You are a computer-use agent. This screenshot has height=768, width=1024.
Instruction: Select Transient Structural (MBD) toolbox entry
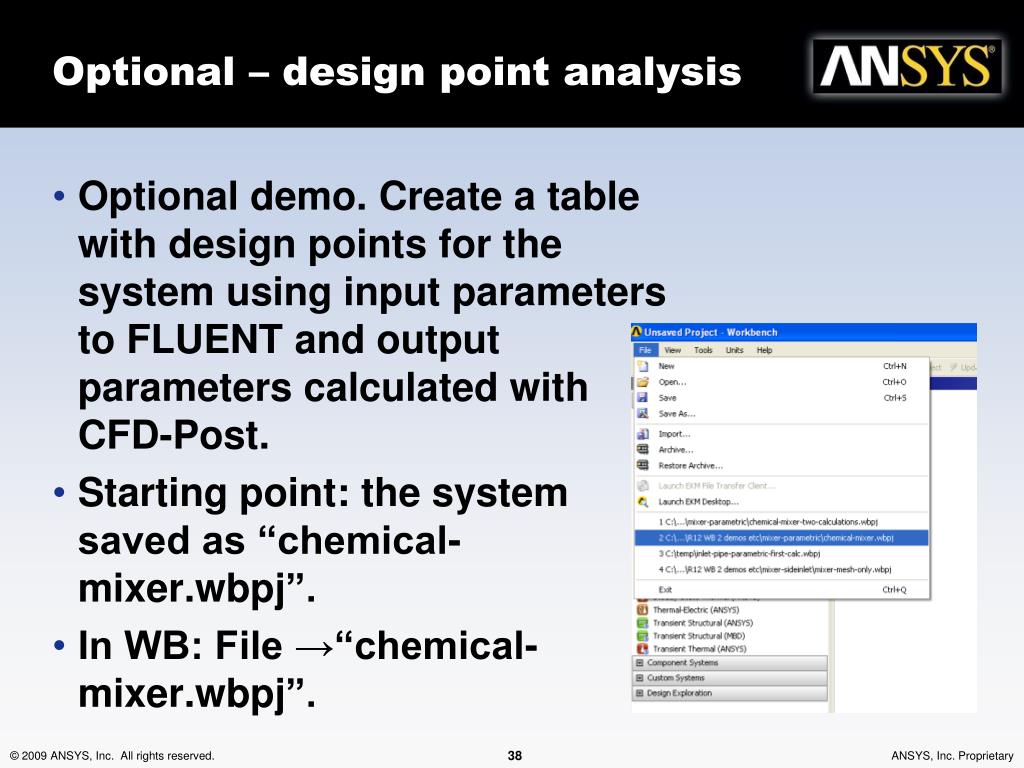click(699, 636)
